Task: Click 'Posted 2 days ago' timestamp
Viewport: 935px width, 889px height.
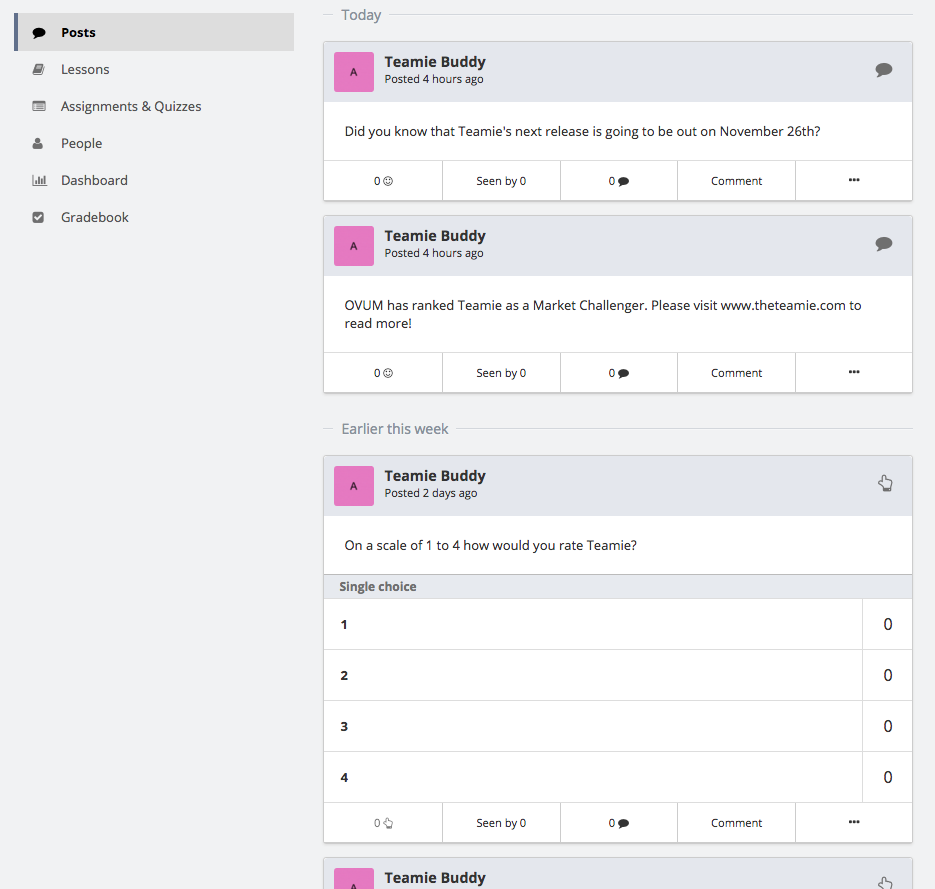Action: [x=431, y=493]
